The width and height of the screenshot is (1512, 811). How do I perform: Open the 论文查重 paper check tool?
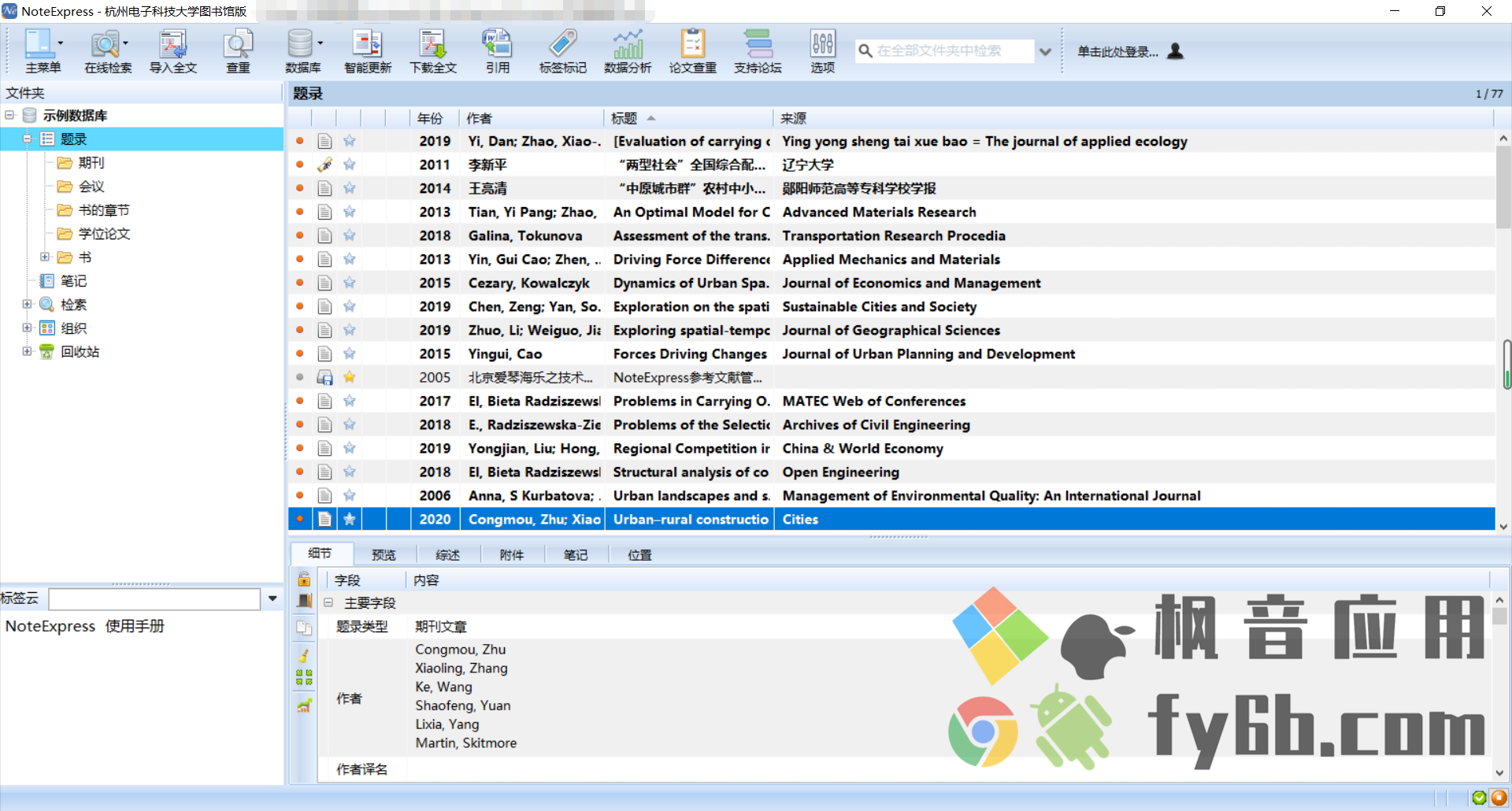click(x=693, y=51)
